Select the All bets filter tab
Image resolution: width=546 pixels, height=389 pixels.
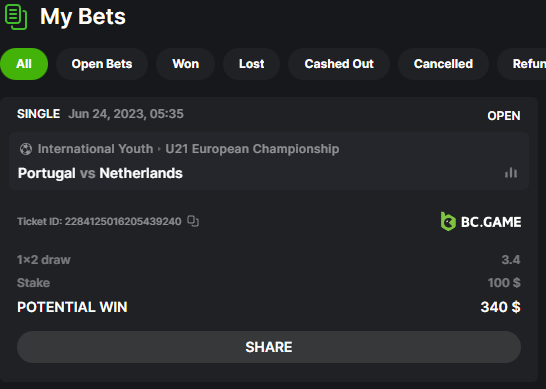pyautogui.click(x=24, y=64)
